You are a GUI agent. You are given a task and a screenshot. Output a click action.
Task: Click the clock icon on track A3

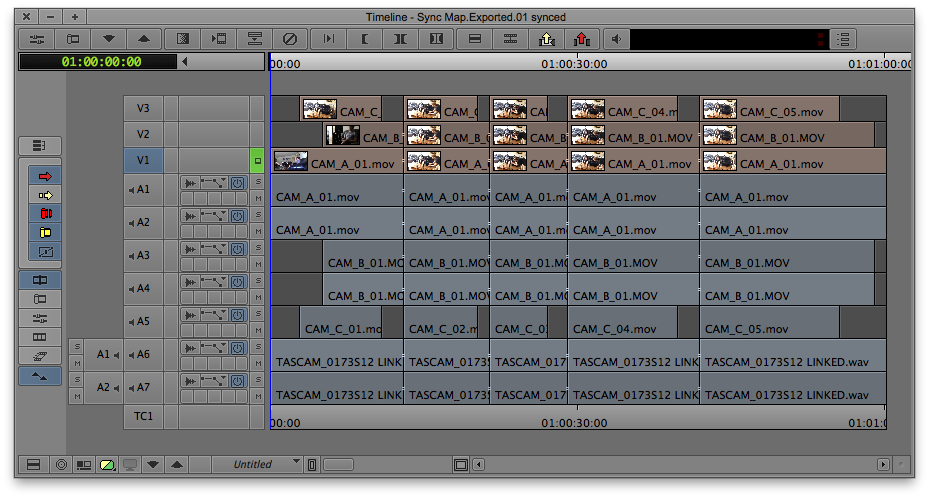tap(238, 249)
